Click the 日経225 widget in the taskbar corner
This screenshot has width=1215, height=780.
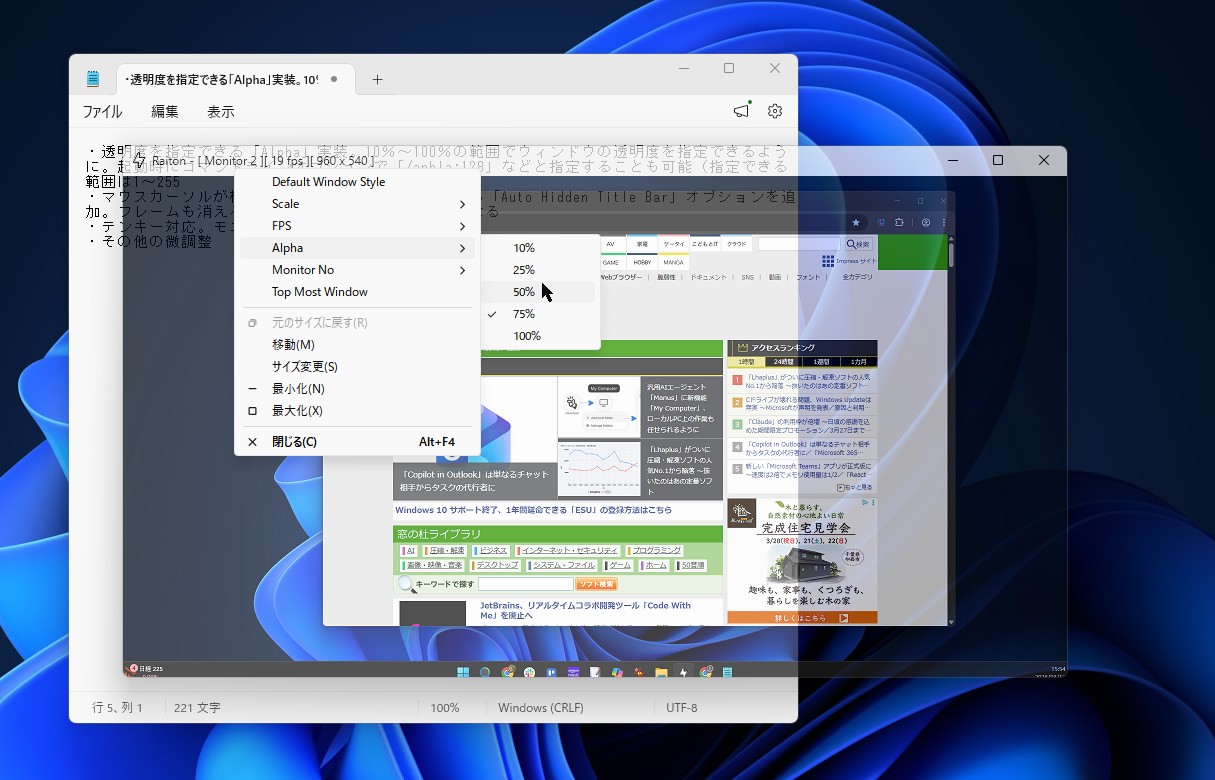(148, 668)
